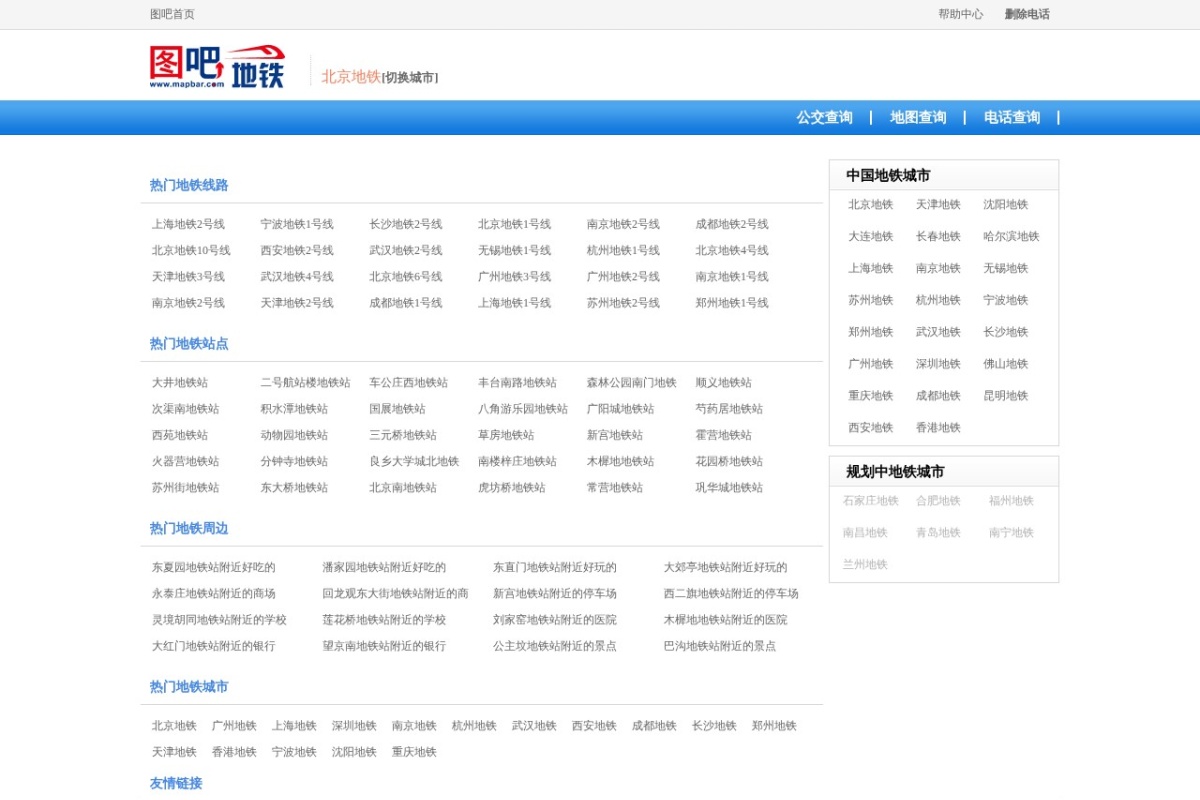Click 刘家窑地铁站附近的医院
1200x800 pixels.
[554, 619]
